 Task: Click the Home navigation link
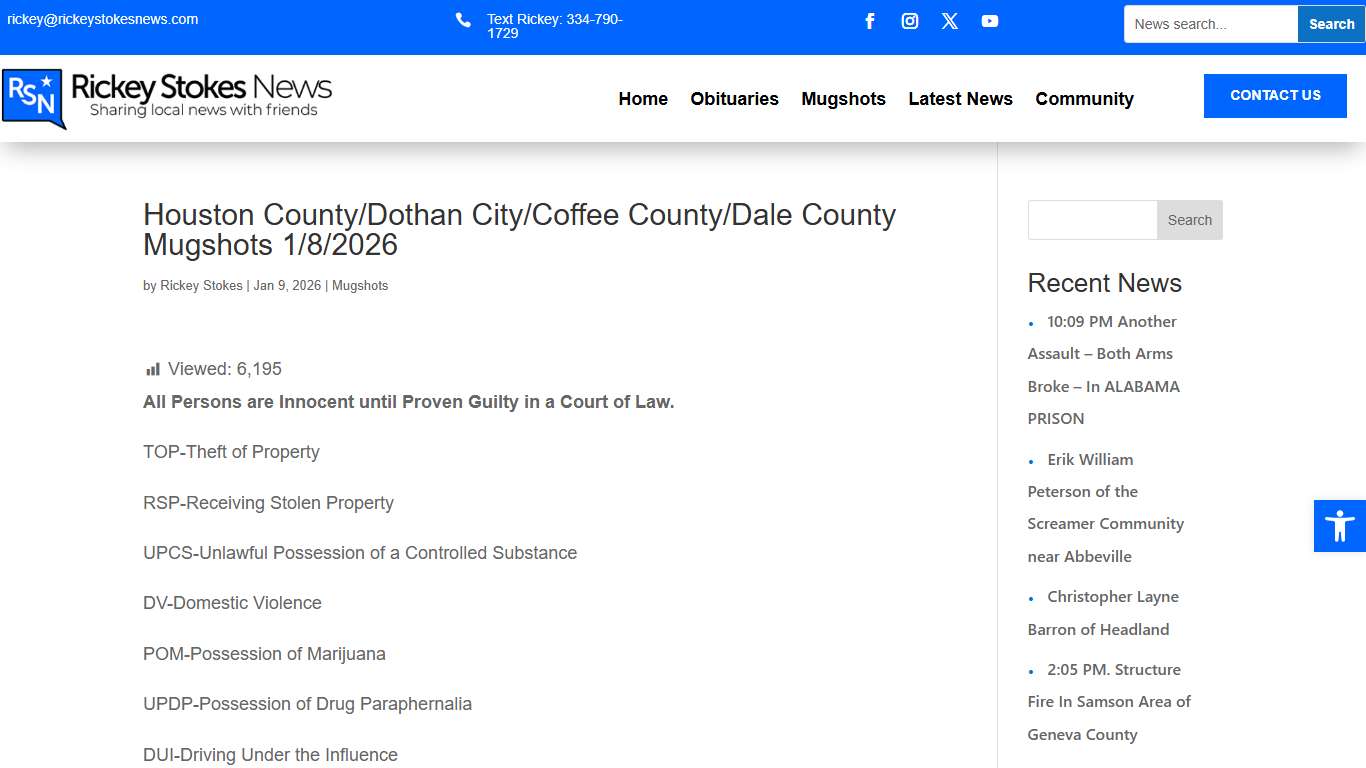click(x=642, y=99)
